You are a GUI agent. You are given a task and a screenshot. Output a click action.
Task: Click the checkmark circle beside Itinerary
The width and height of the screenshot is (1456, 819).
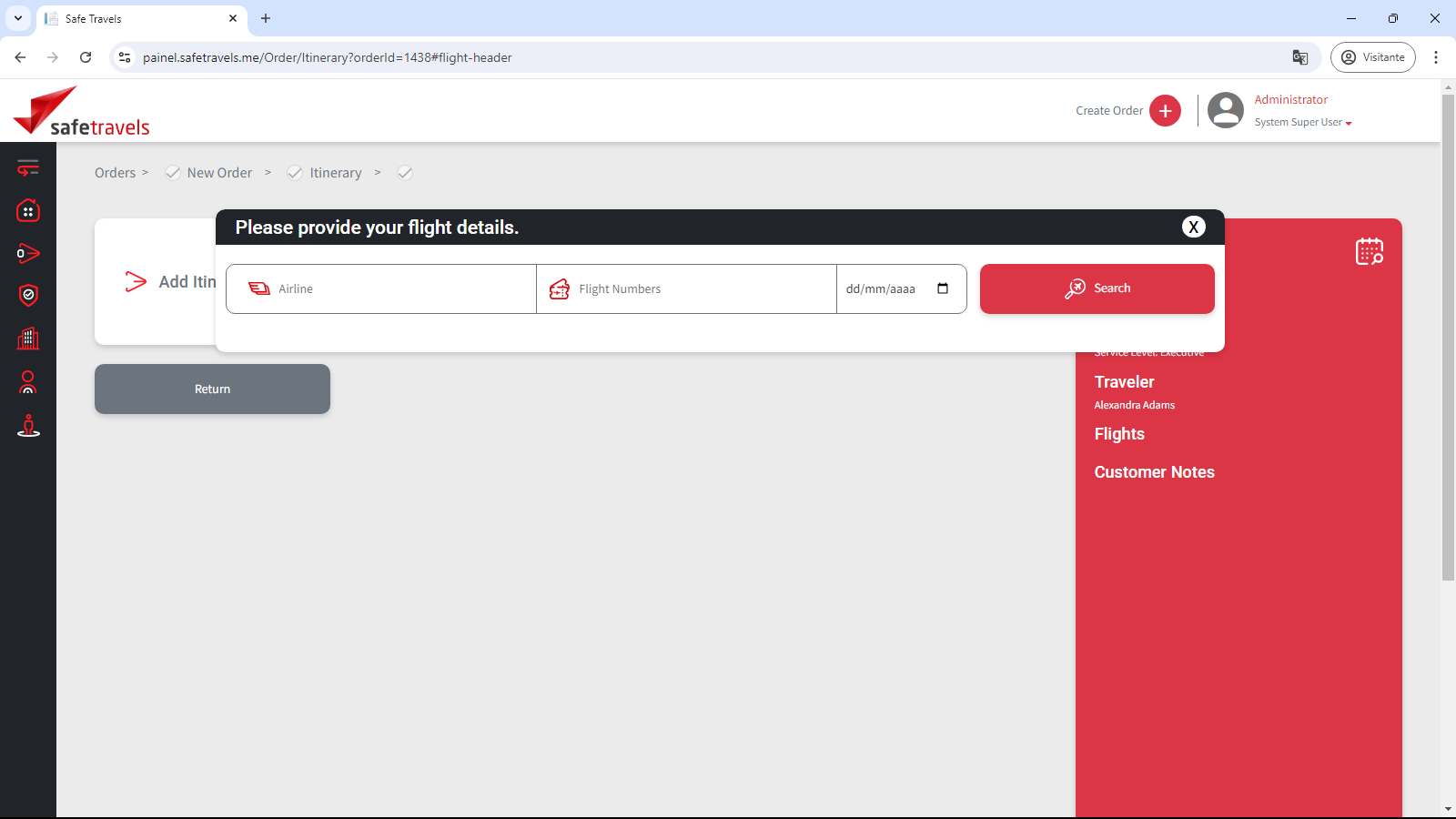(x=295, y=173)
